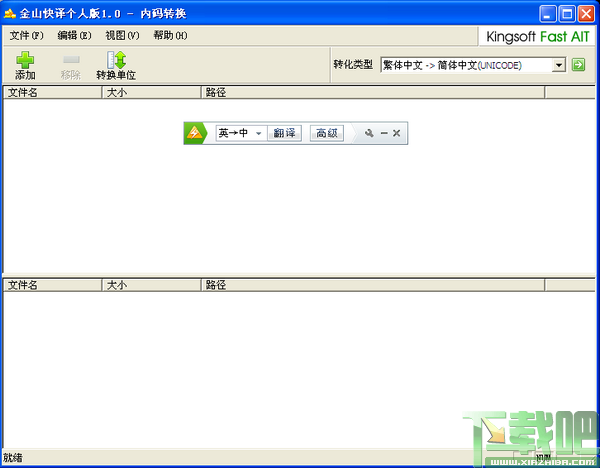Click the app icon in title bar
This screenshot has height=468, width=600.
coord(10,14)
